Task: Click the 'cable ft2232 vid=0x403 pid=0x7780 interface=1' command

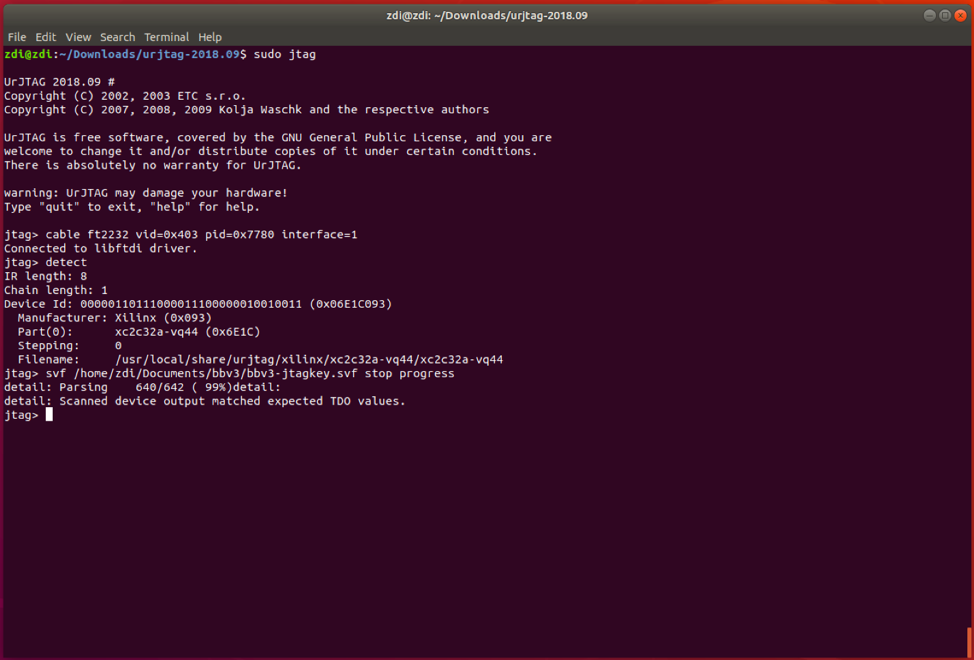Action: tap(201, 235)
